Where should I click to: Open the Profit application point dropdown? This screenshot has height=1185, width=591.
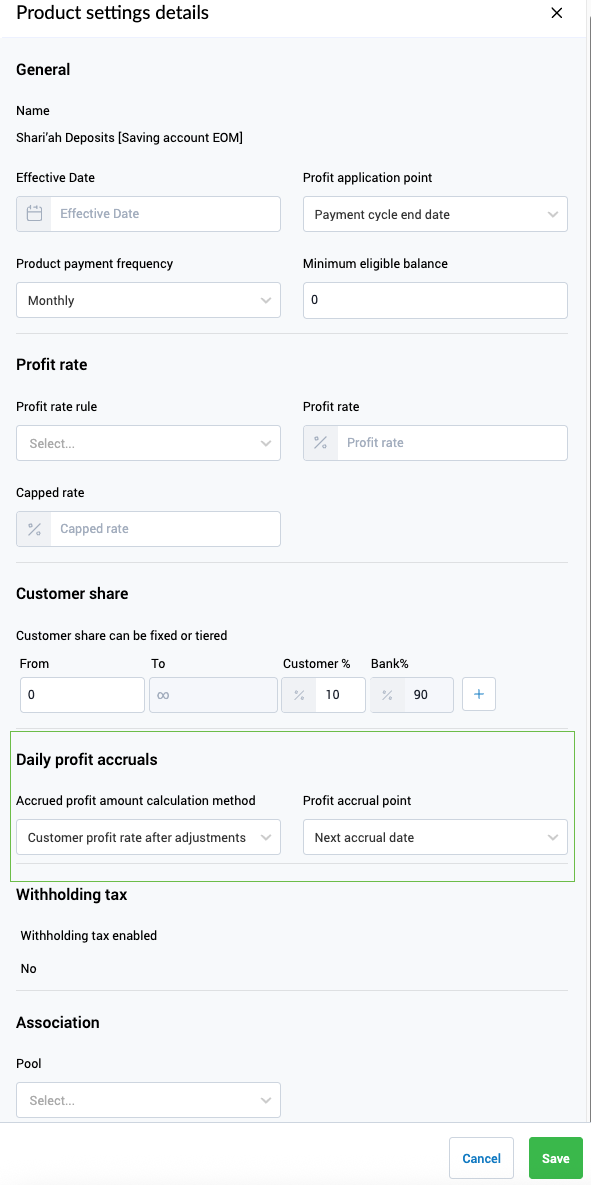[435, 214]
